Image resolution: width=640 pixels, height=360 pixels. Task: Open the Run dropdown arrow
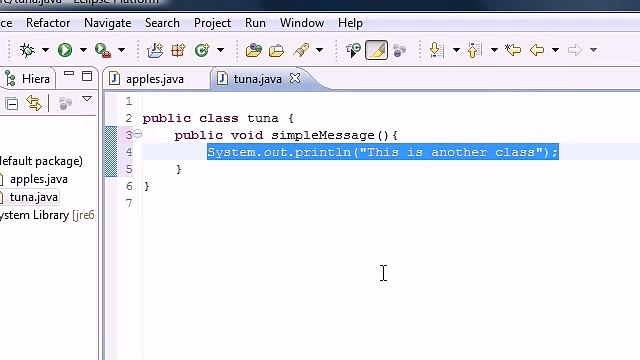point(83,50)
